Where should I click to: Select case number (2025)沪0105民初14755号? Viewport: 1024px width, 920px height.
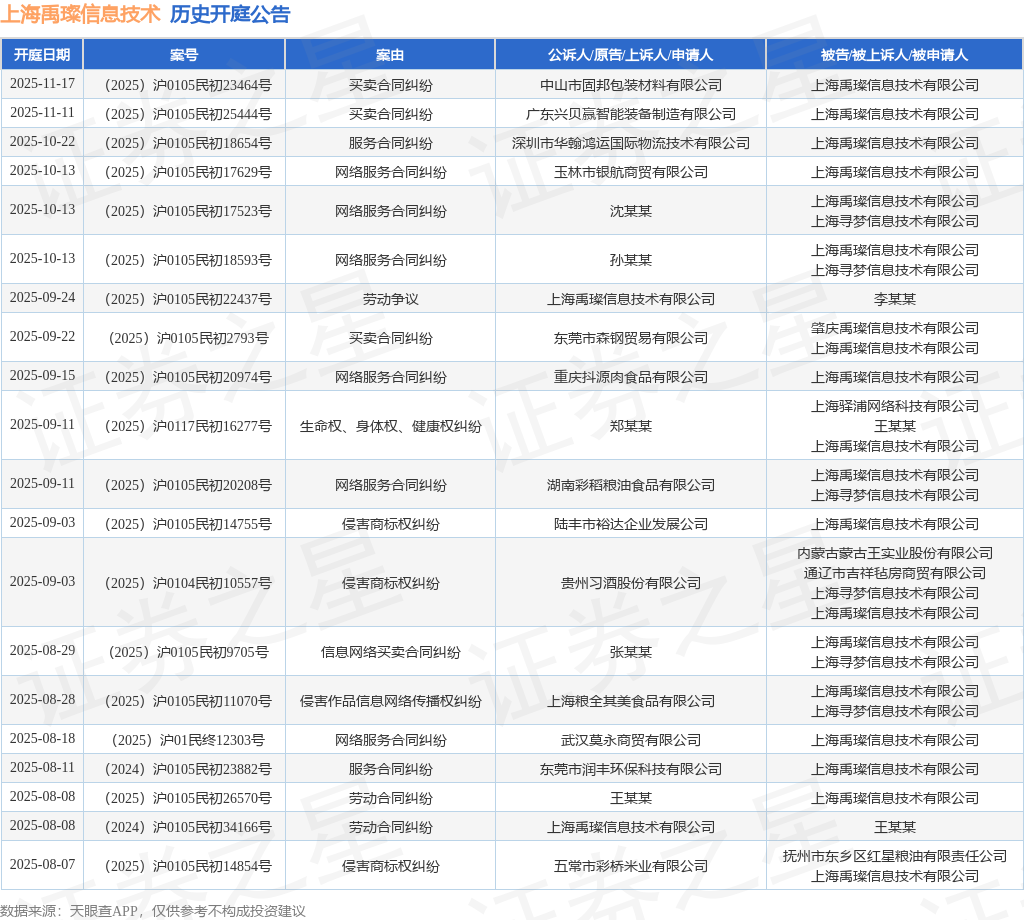[x=188, y=524]
